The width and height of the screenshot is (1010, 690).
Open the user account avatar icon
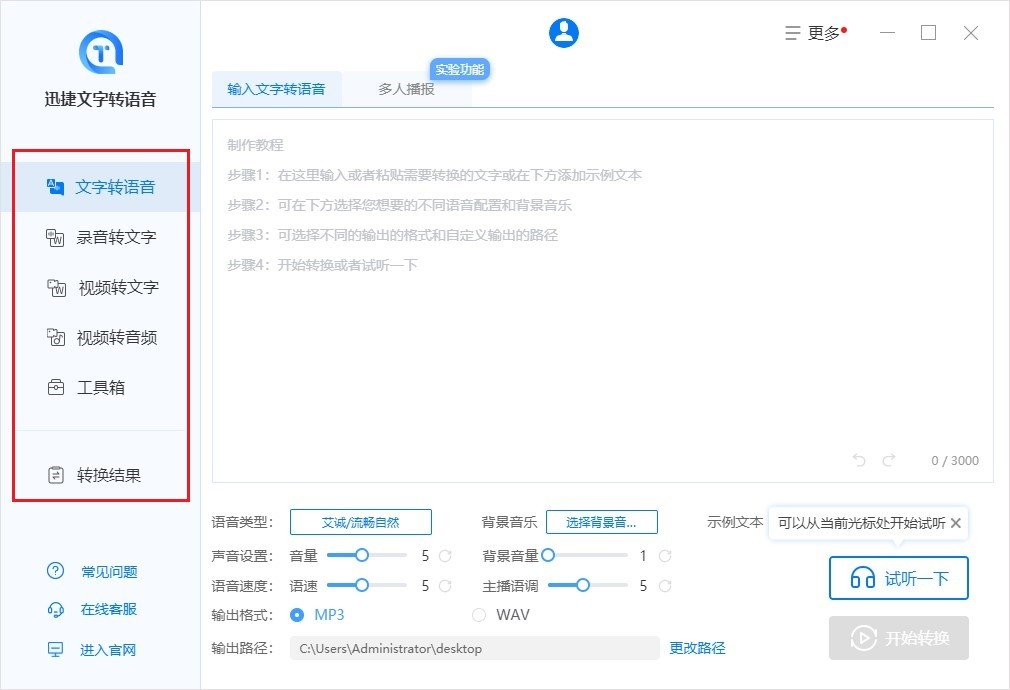click(x=564, y=33)
